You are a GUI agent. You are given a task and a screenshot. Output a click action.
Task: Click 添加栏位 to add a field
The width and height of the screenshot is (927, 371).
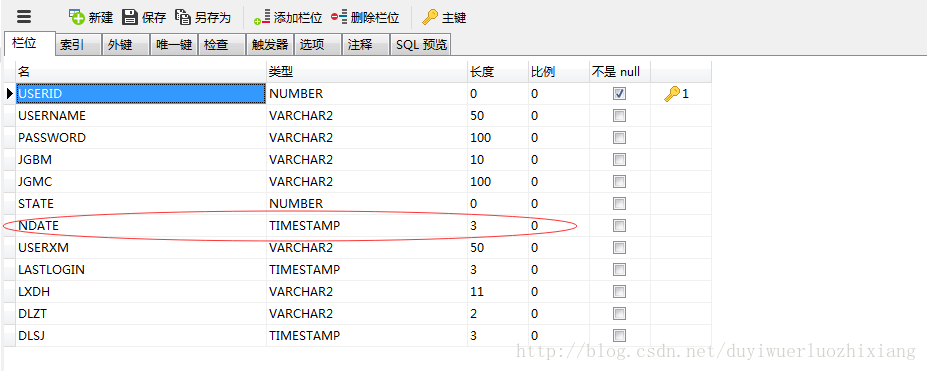(x=288, y=17)
